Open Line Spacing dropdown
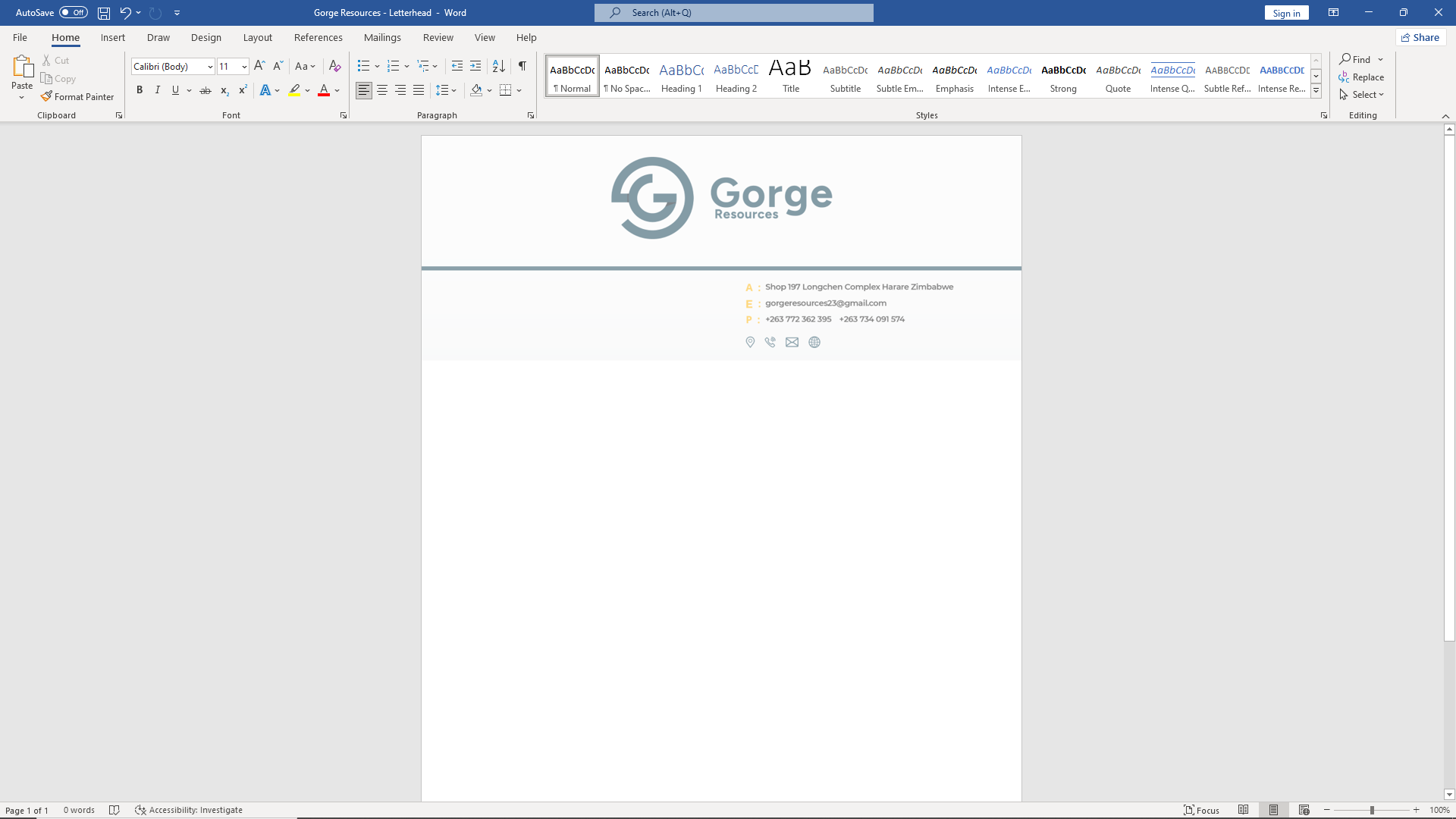1456x819 pixels. [x=446, y=90]
